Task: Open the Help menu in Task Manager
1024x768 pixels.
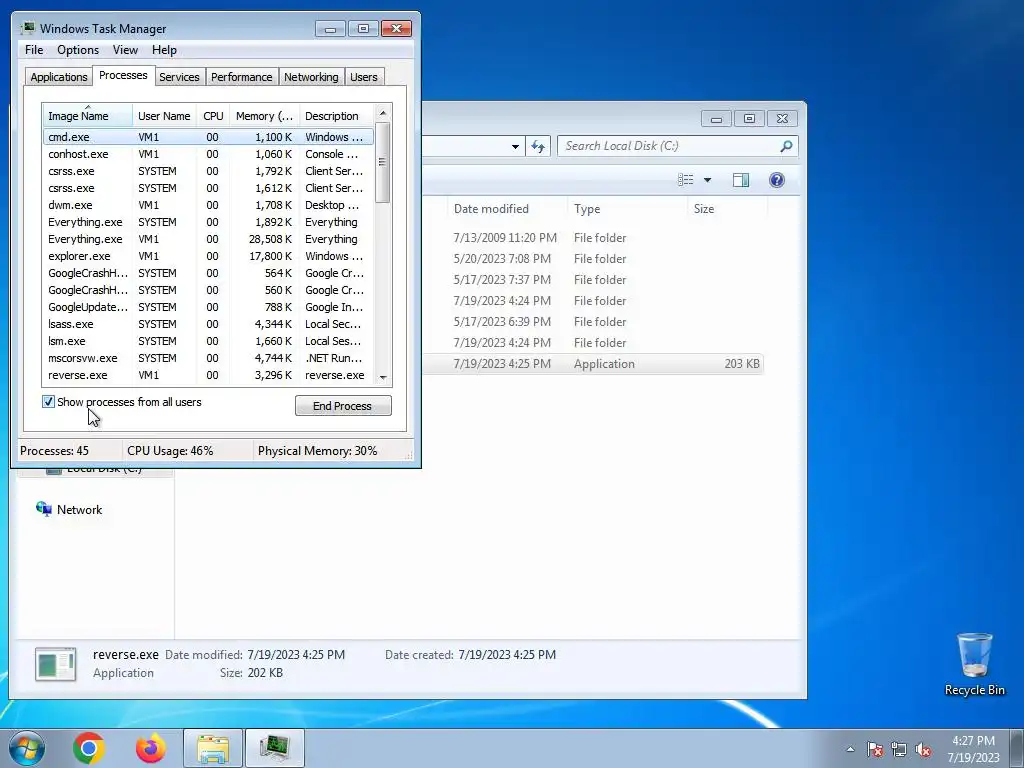Action: (165, 50)
